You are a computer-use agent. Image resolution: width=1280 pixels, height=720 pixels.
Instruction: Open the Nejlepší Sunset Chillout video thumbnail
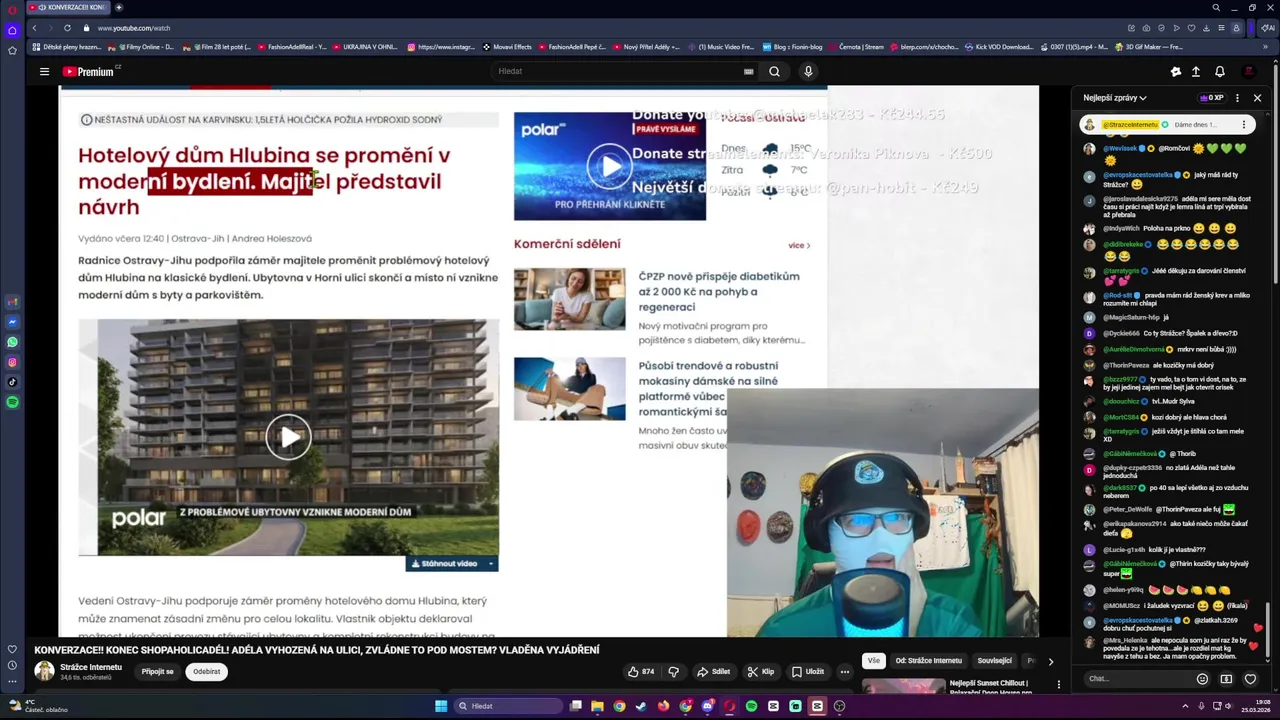pos(904,686)
